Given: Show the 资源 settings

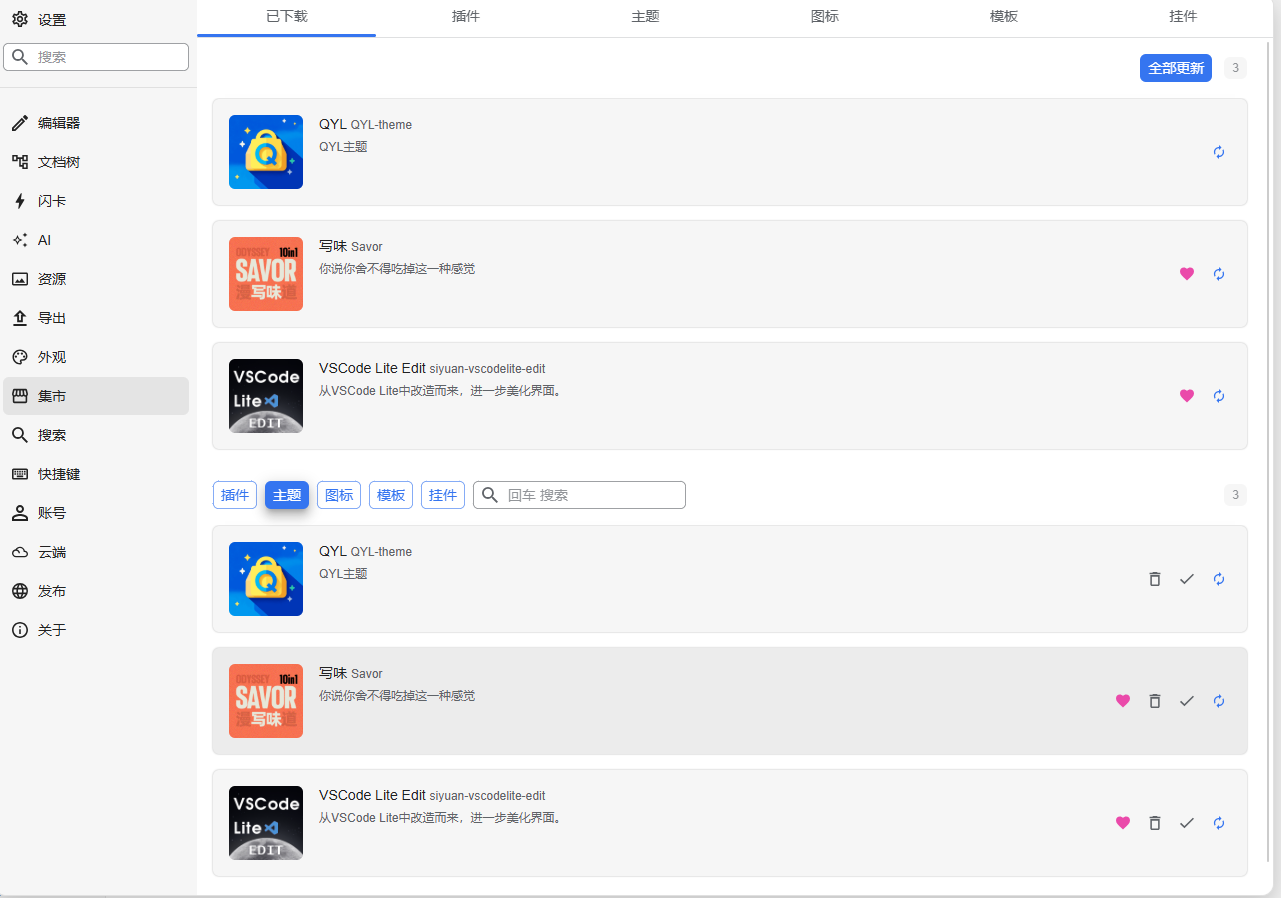Looking at the screenshot, I should pyautogui.click(x=96, y=279).
